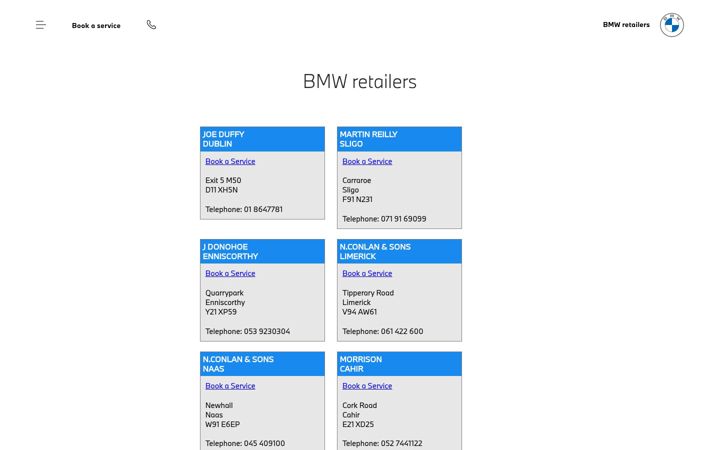720x450 pixels.
Task: Click the J DONOHOE ENNISCORTHY card header
Action: point(262,251)
